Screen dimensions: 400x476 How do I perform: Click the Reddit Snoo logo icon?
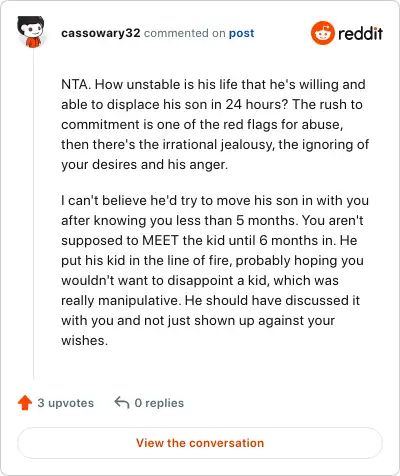pyautogui.click(x=322, y=33)
